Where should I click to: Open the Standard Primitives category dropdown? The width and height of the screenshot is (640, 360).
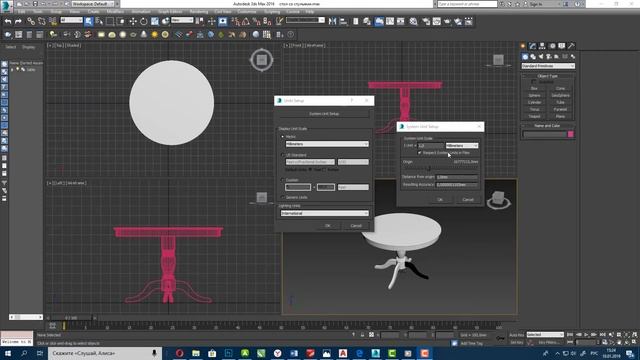pos(548,66)
